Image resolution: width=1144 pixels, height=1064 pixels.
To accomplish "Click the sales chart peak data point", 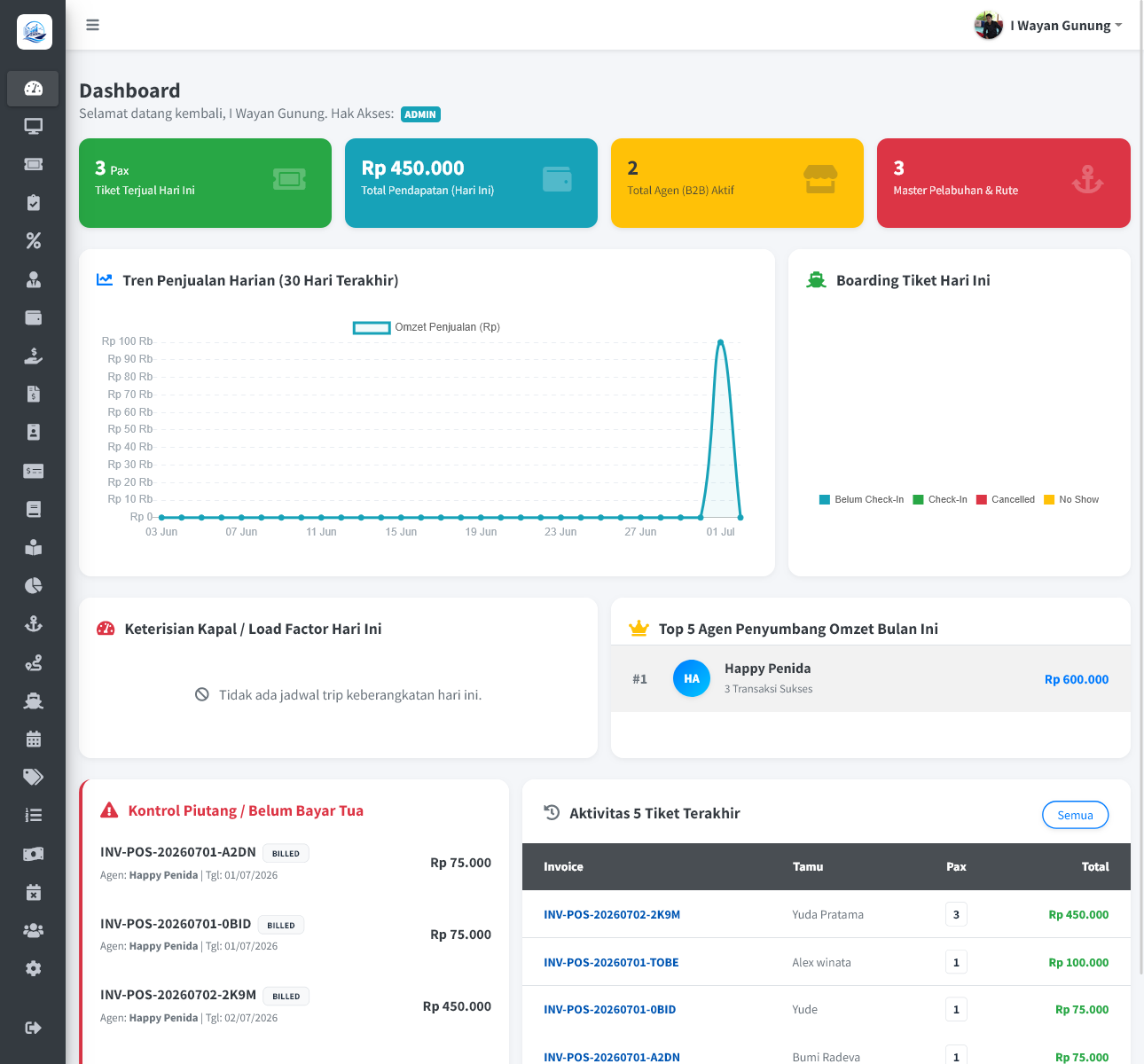I will [720, 341].
